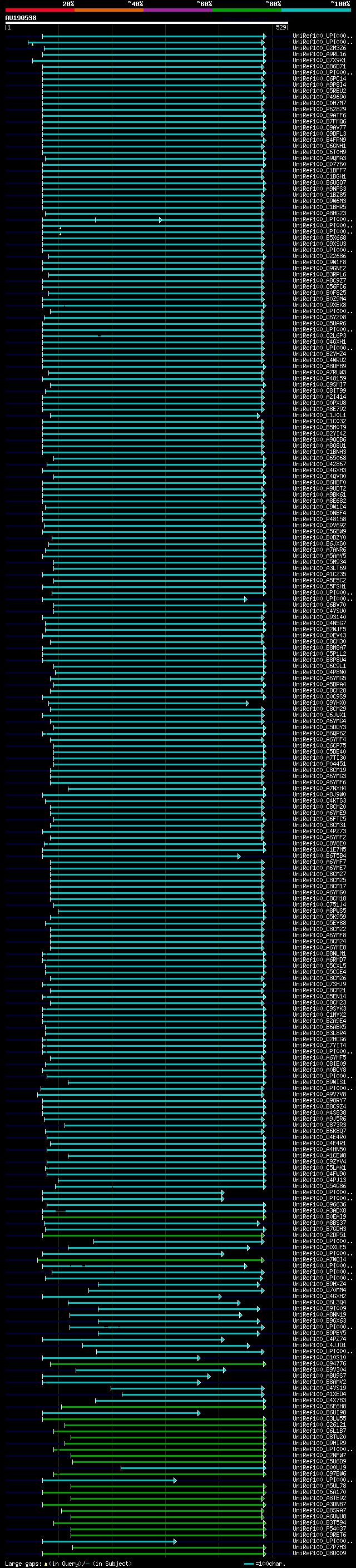Click the =100char. scale legend
The image size is (356, 1568).
tap(265, 1563)
